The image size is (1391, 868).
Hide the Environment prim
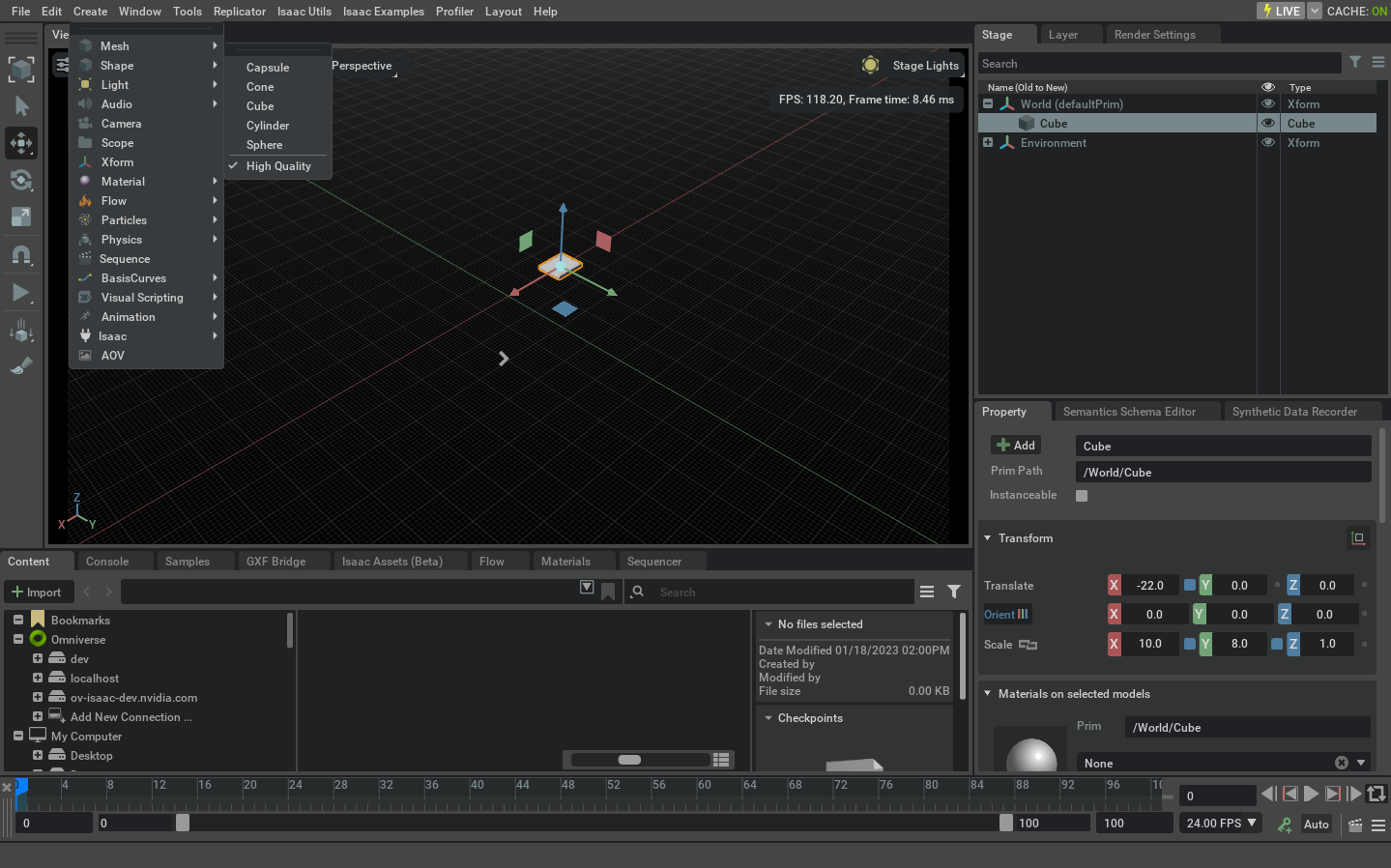1268,142
